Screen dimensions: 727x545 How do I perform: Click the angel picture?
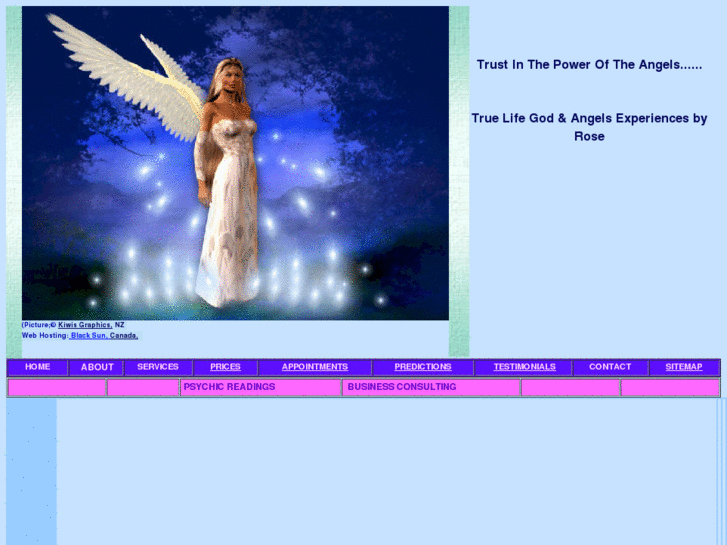point(235,163)
